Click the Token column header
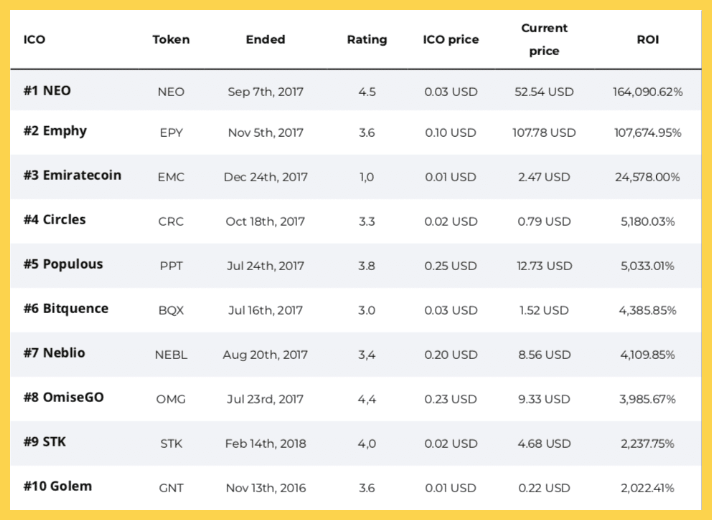This screenshot has height=520, width=712. coord(171,40)
